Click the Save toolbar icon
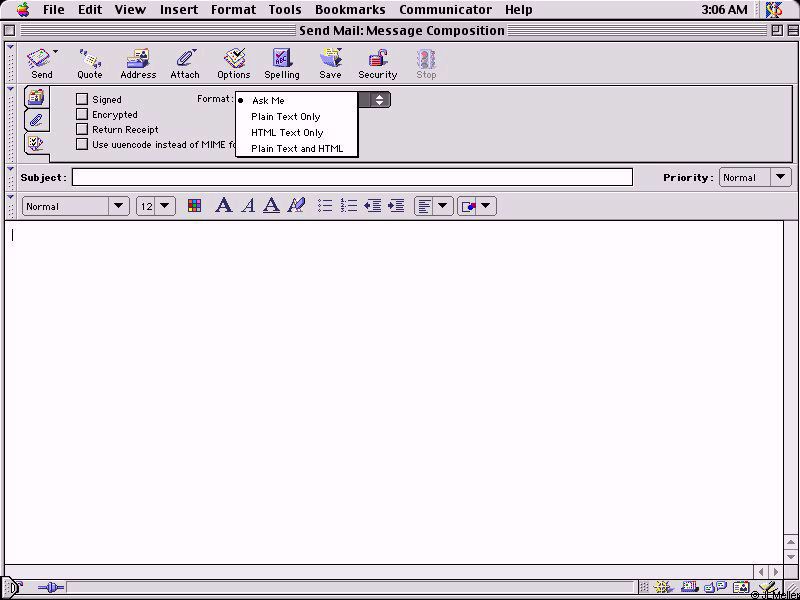800x600 pixels. [x=330, y=59]
